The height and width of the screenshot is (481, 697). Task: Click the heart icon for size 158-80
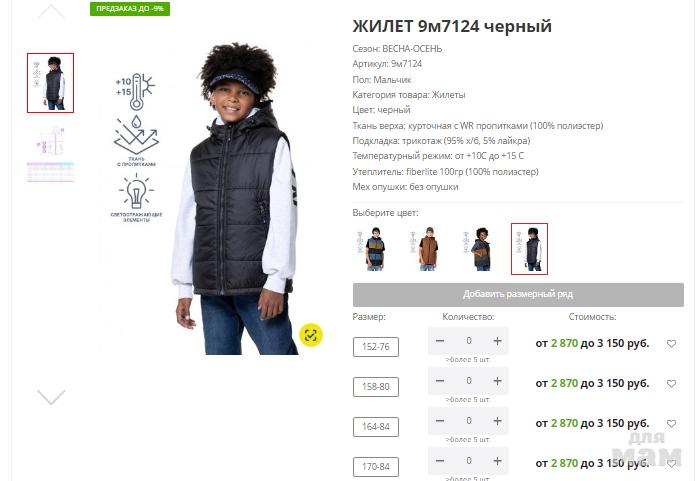[x=671, y=384]
